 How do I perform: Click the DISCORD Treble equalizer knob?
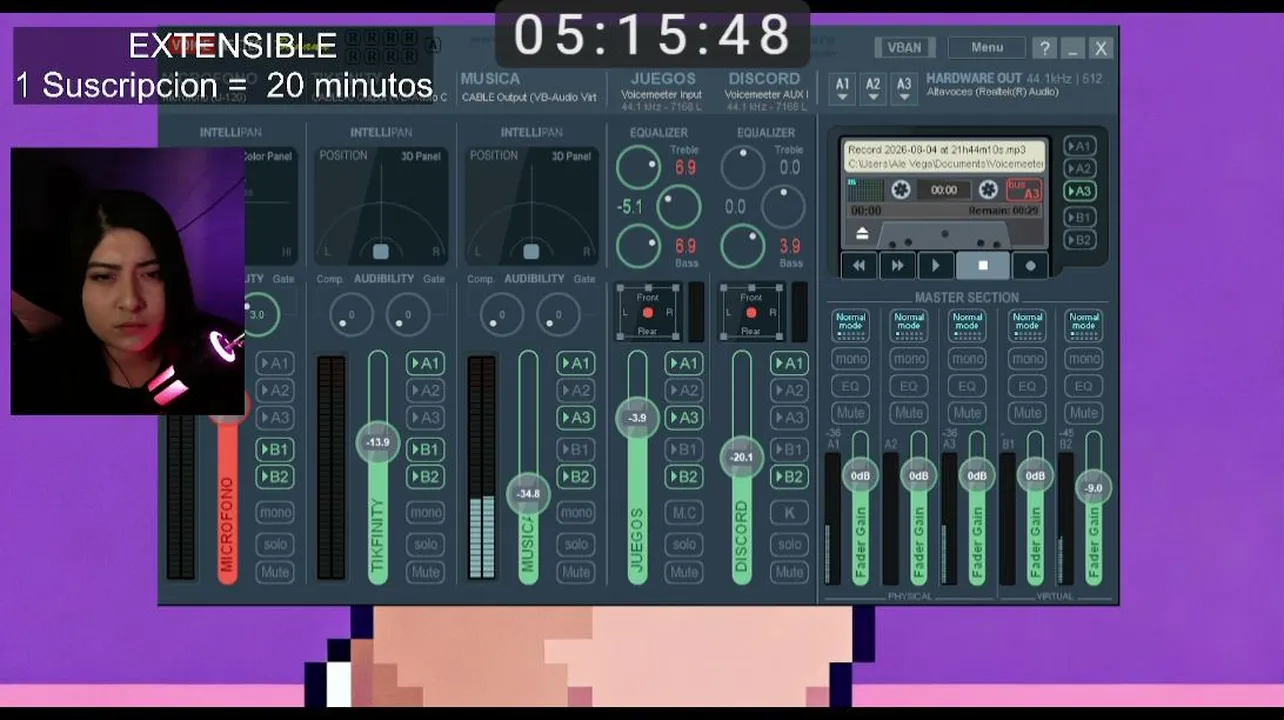click(742, 167)
